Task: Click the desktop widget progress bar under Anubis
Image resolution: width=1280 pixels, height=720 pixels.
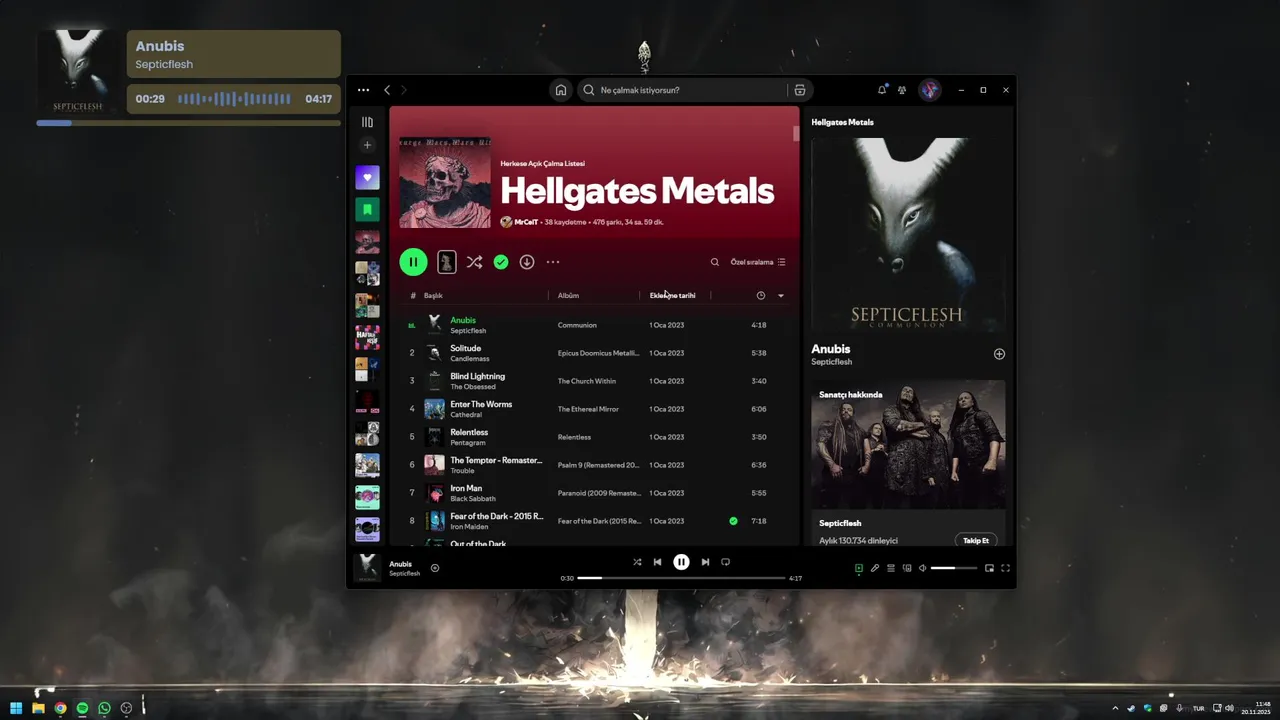Action: tap(189, 123)
